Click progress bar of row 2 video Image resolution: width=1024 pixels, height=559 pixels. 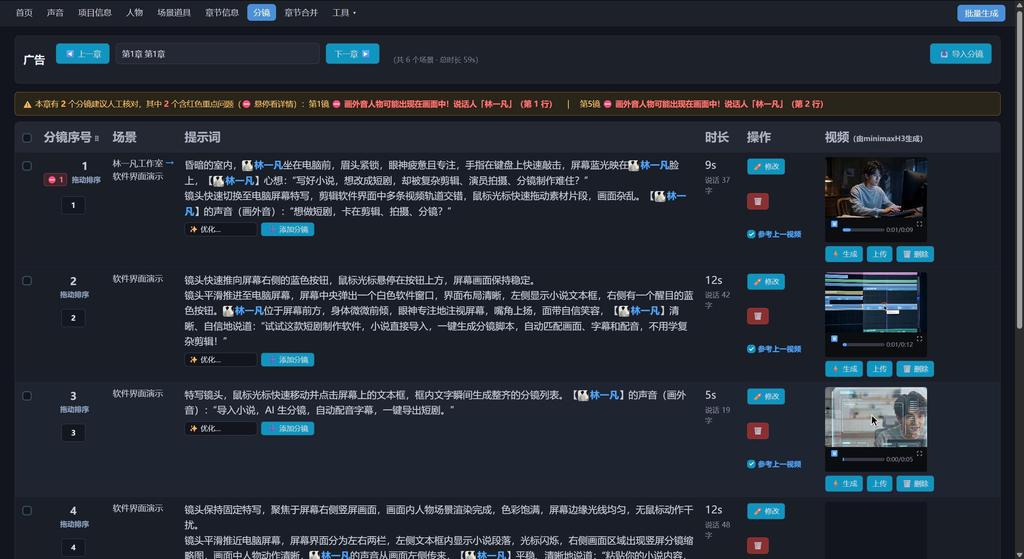[x=863, y=345]
